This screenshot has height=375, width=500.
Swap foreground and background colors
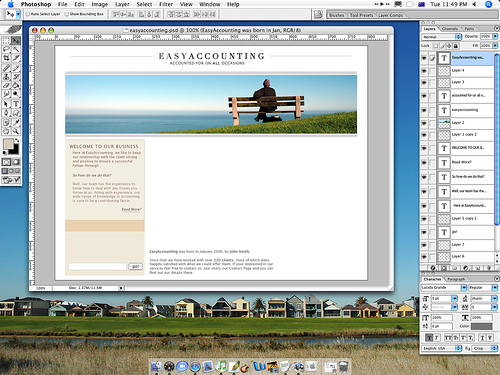(x=17, y=141)
